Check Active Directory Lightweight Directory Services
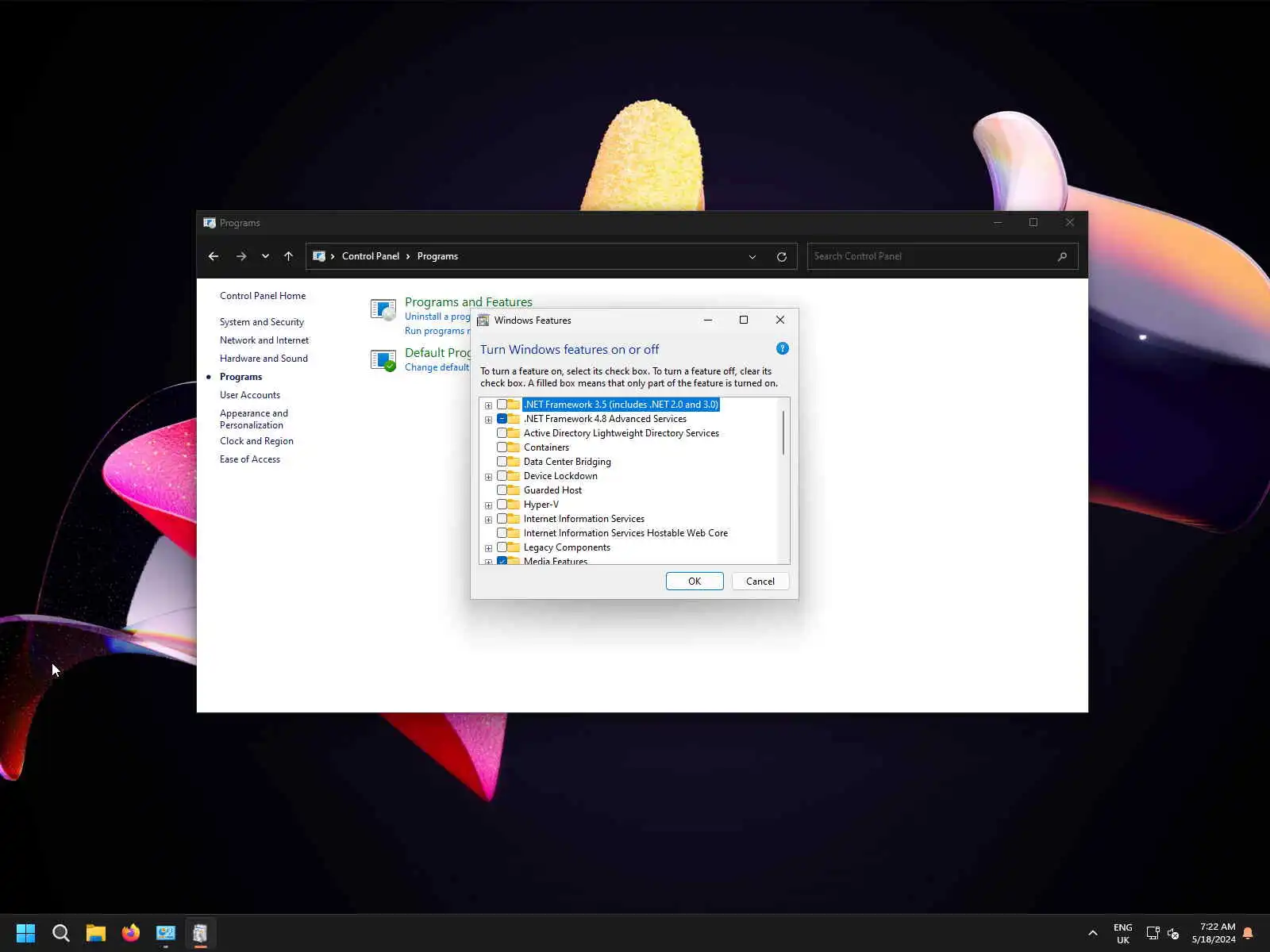1270x952 pixels. [x=502, y=433]
